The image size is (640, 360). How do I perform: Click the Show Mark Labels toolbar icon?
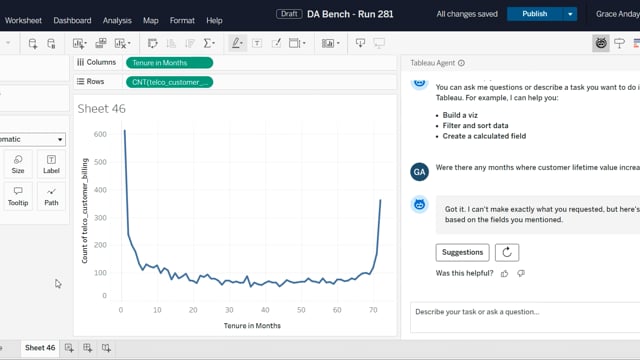click(x=257, y=43)
